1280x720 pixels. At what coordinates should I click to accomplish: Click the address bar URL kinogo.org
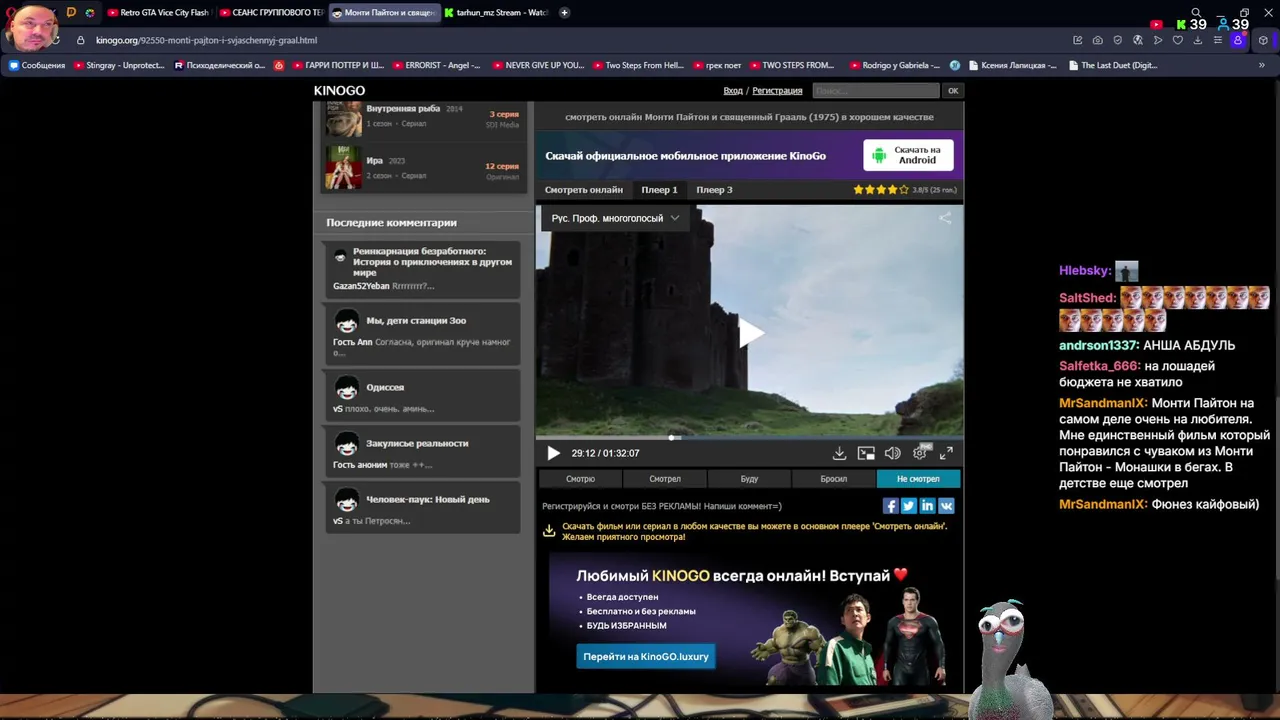pos(206,41)
